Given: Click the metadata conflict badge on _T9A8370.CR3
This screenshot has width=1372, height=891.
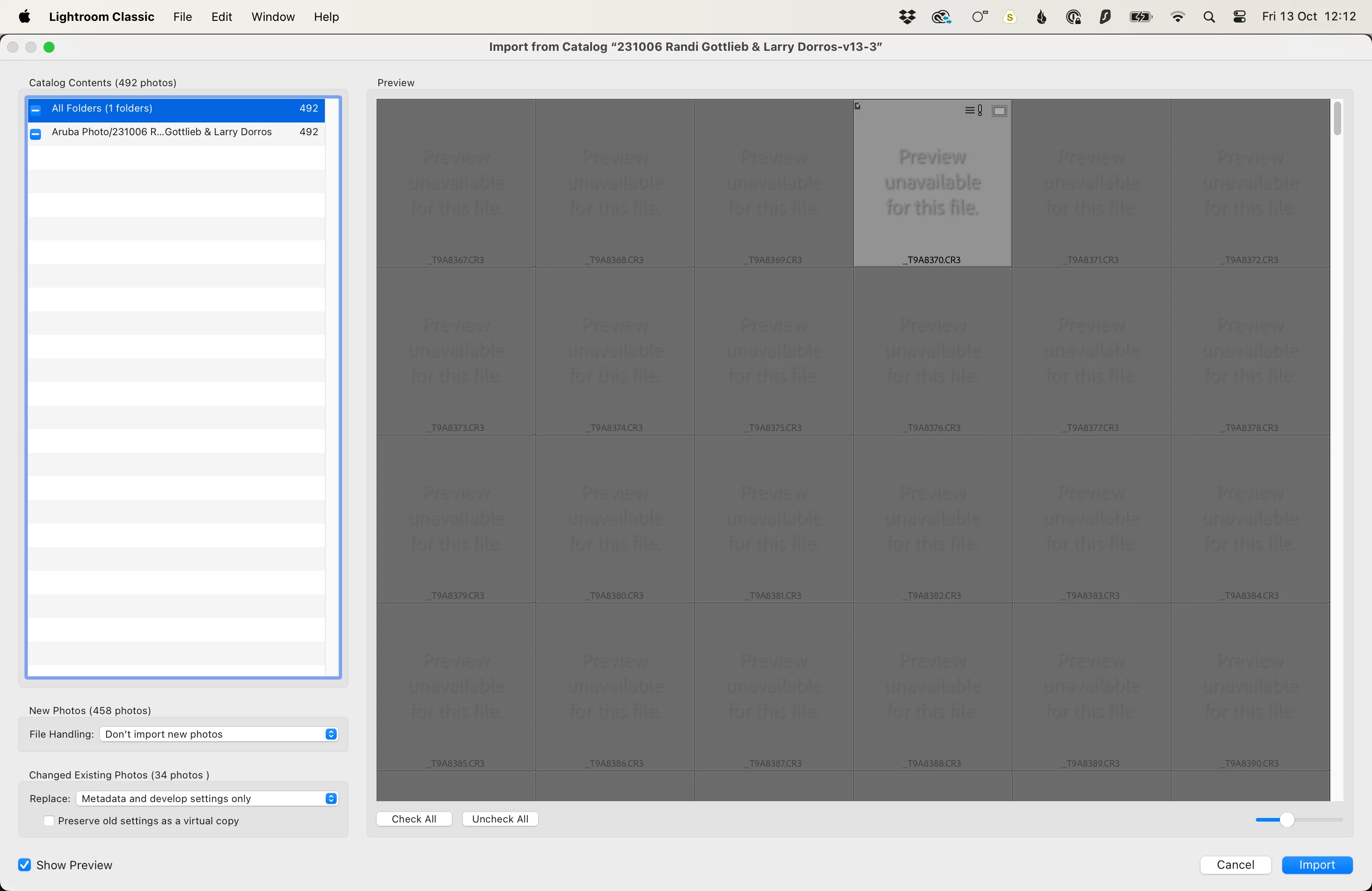Looking at the screenshot, I should click(973, 110).
